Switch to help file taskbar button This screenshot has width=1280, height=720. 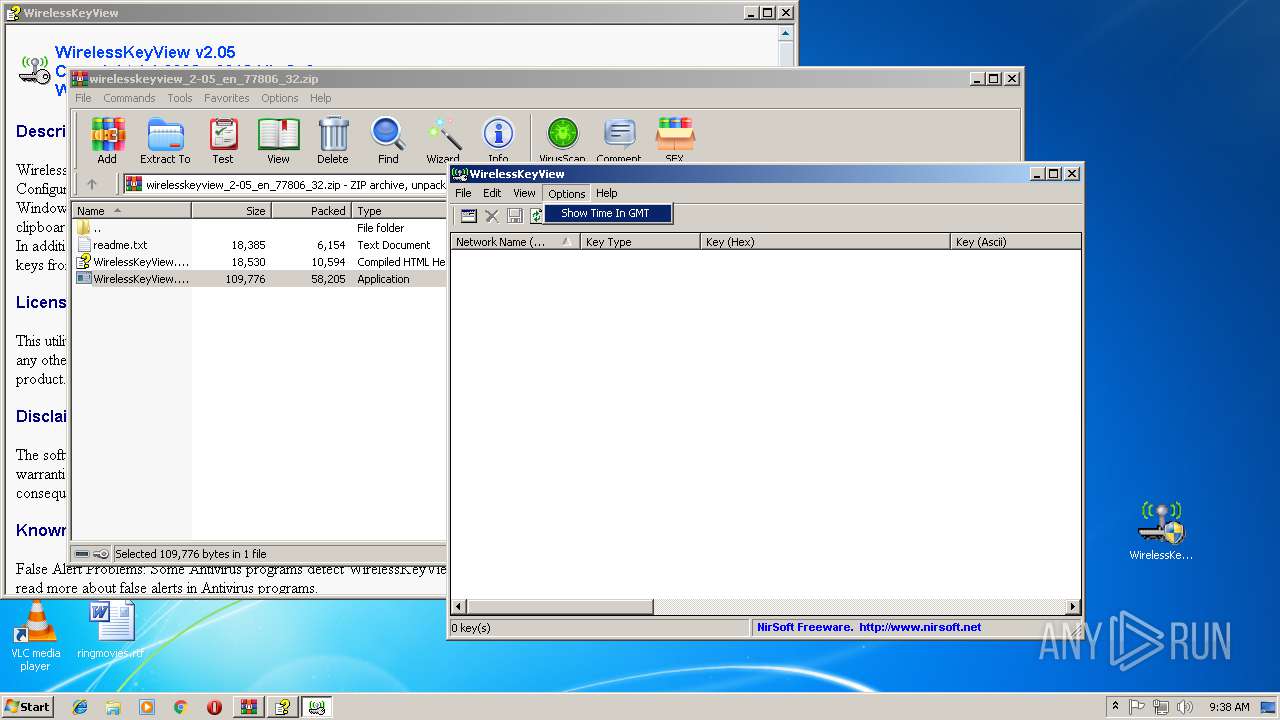(x=283, y=707)
